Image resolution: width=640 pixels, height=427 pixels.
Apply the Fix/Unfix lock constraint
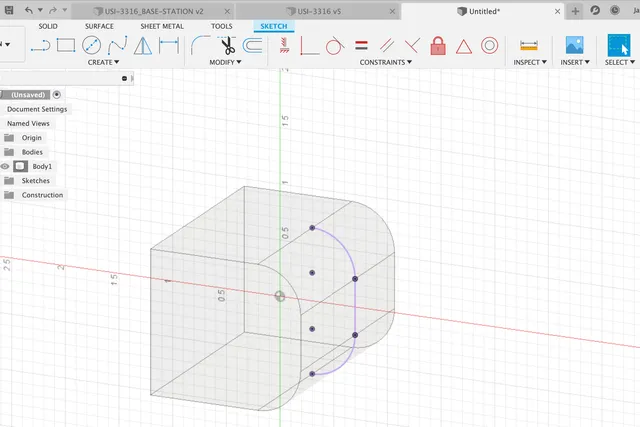point(438,45)
